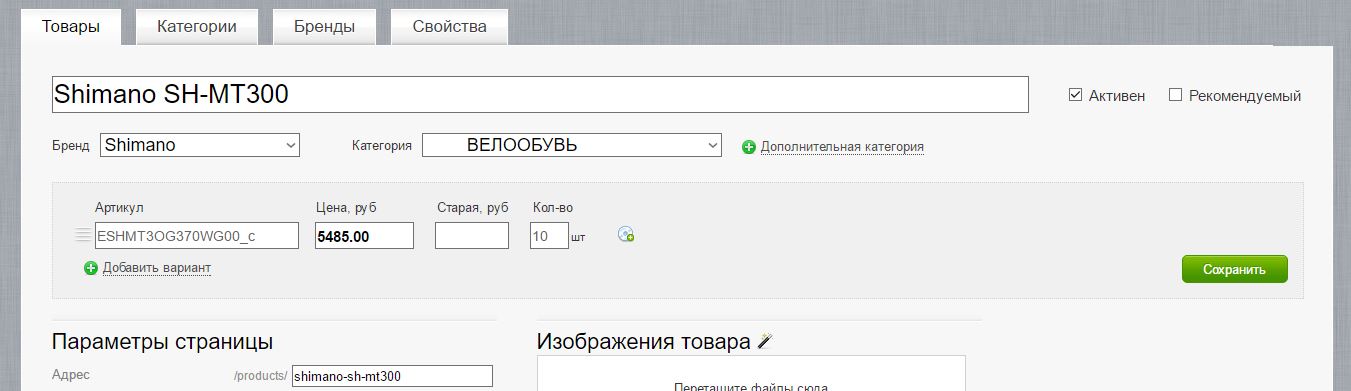
Task: Click the Кол-во field with 10
Action: [549, 236]
